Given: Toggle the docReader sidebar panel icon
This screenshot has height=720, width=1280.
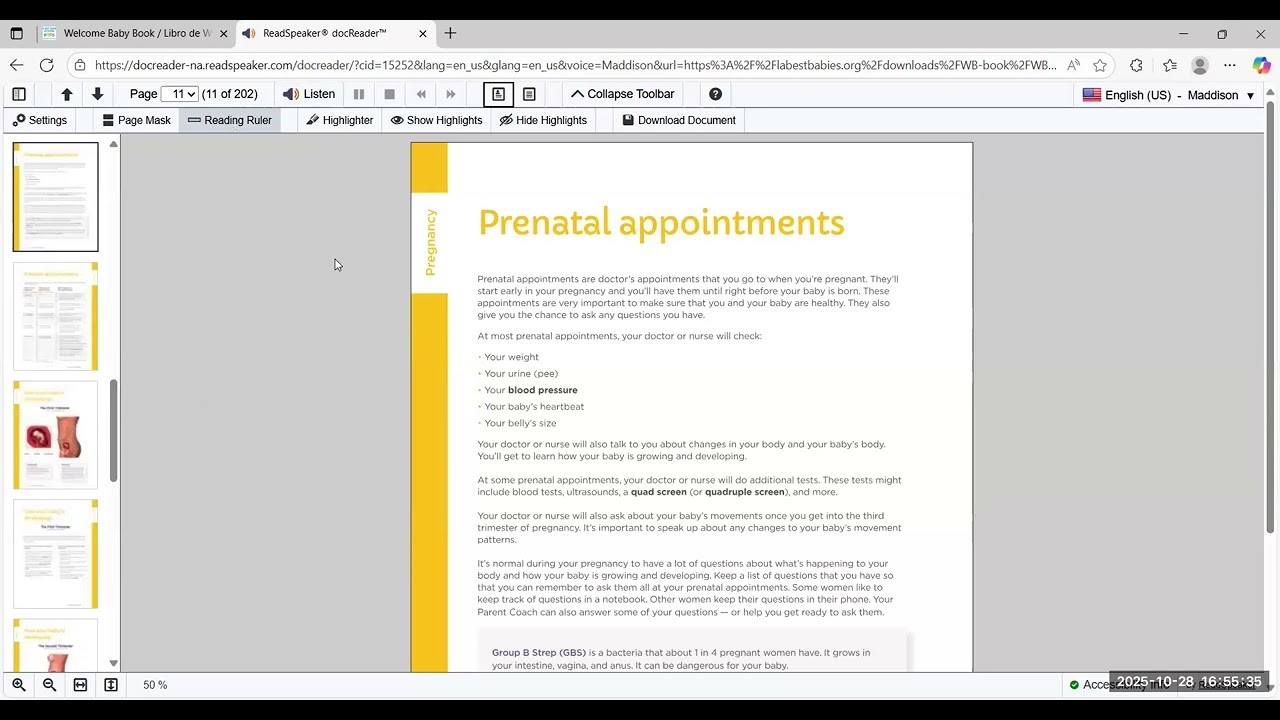Looking at the screenshot, I should coord(18,94).
